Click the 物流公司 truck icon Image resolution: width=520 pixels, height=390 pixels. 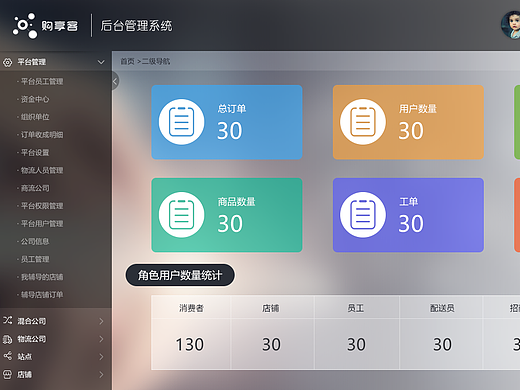(x=7, y=339)
